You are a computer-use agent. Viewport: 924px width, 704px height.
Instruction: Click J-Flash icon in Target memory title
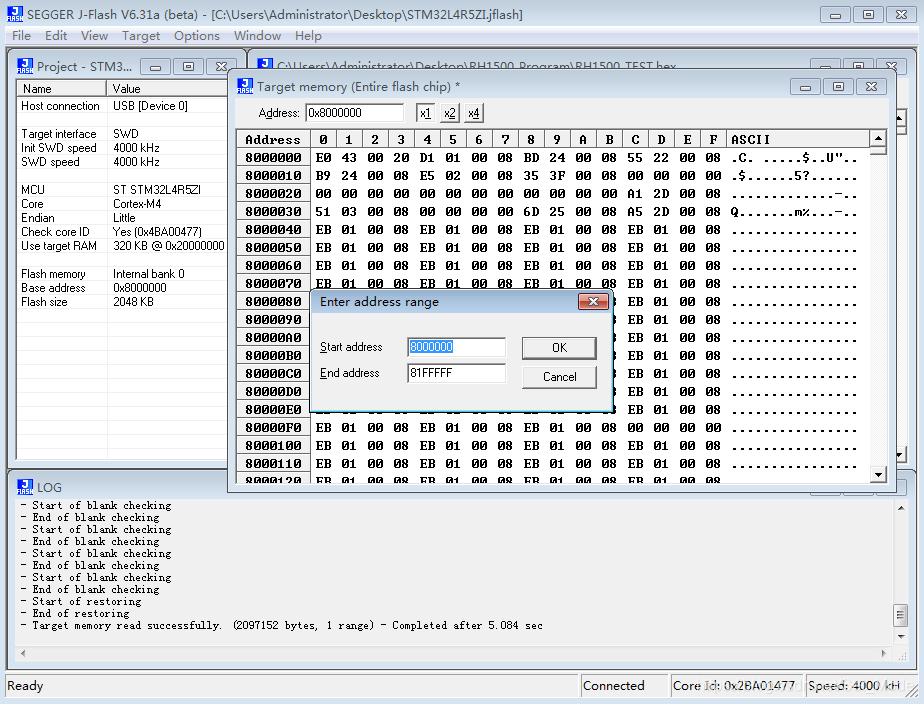pos(245,86)
